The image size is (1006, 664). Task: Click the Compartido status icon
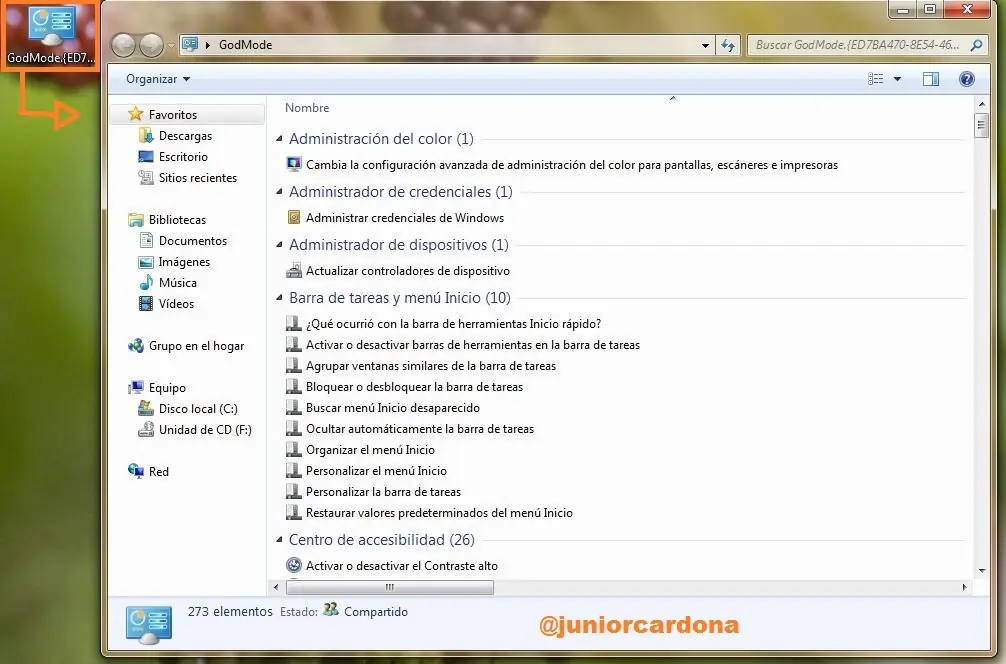click(330, 609)
